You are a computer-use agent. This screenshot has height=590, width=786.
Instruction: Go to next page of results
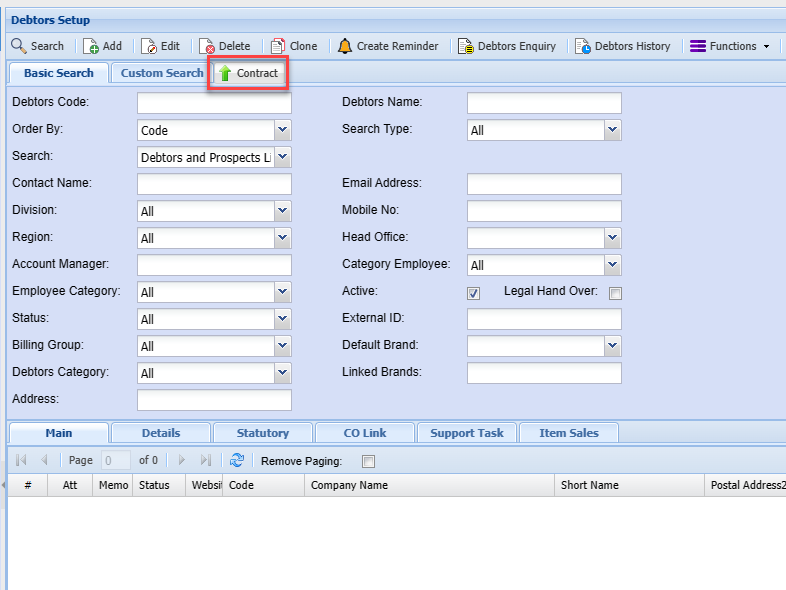coord(182,460)
